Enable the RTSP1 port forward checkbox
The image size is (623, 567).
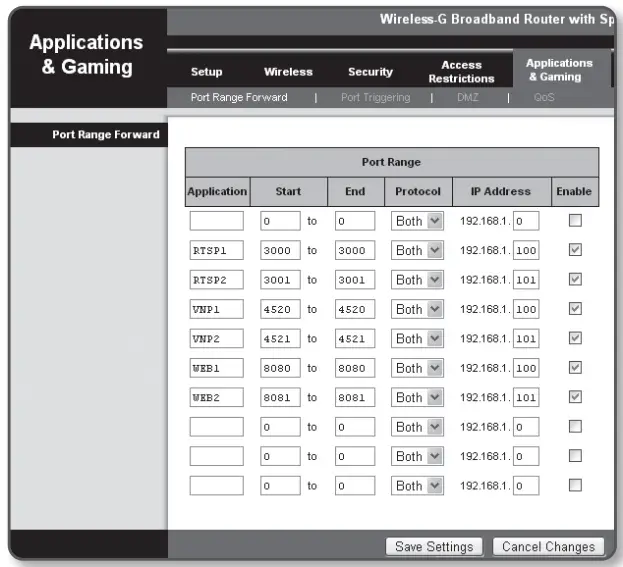(575, 250)
